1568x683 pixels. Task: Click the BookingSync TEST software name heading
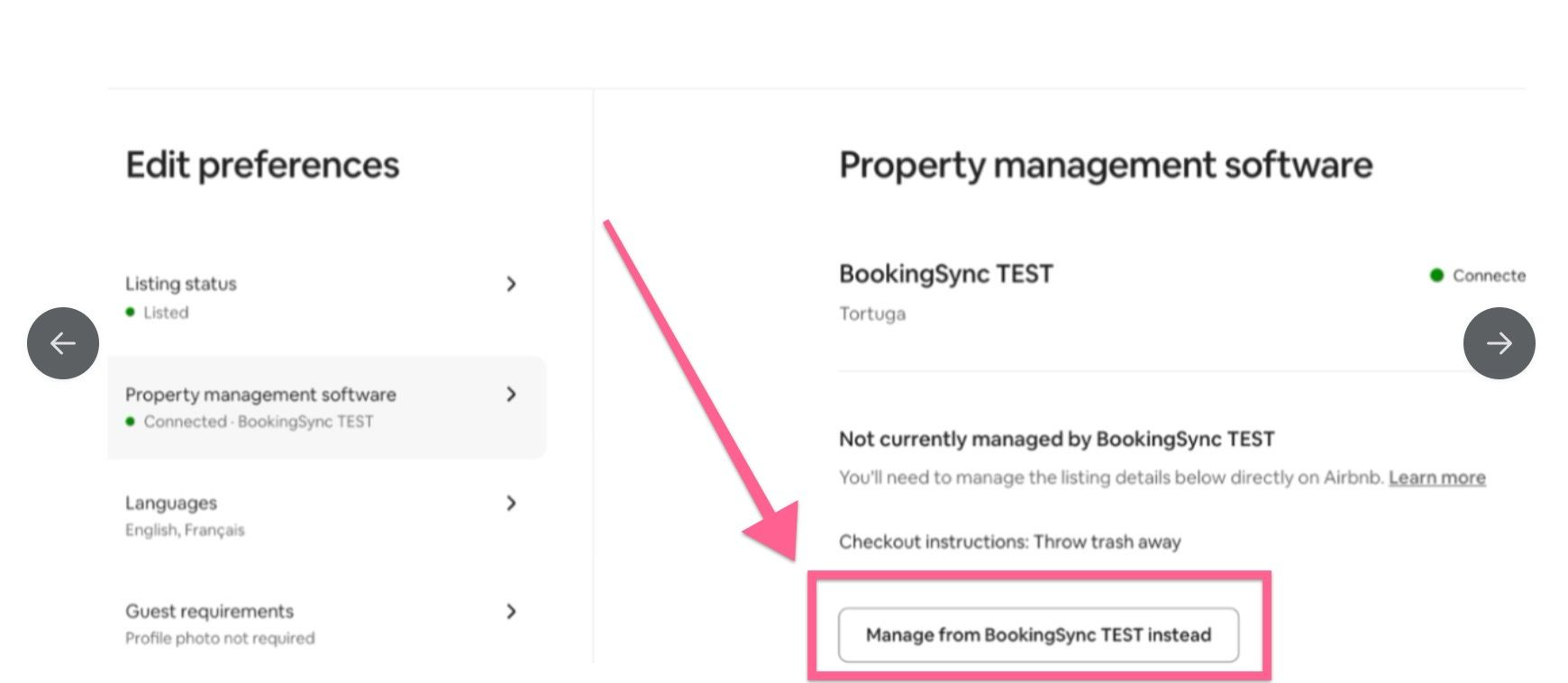pos(945,274)
